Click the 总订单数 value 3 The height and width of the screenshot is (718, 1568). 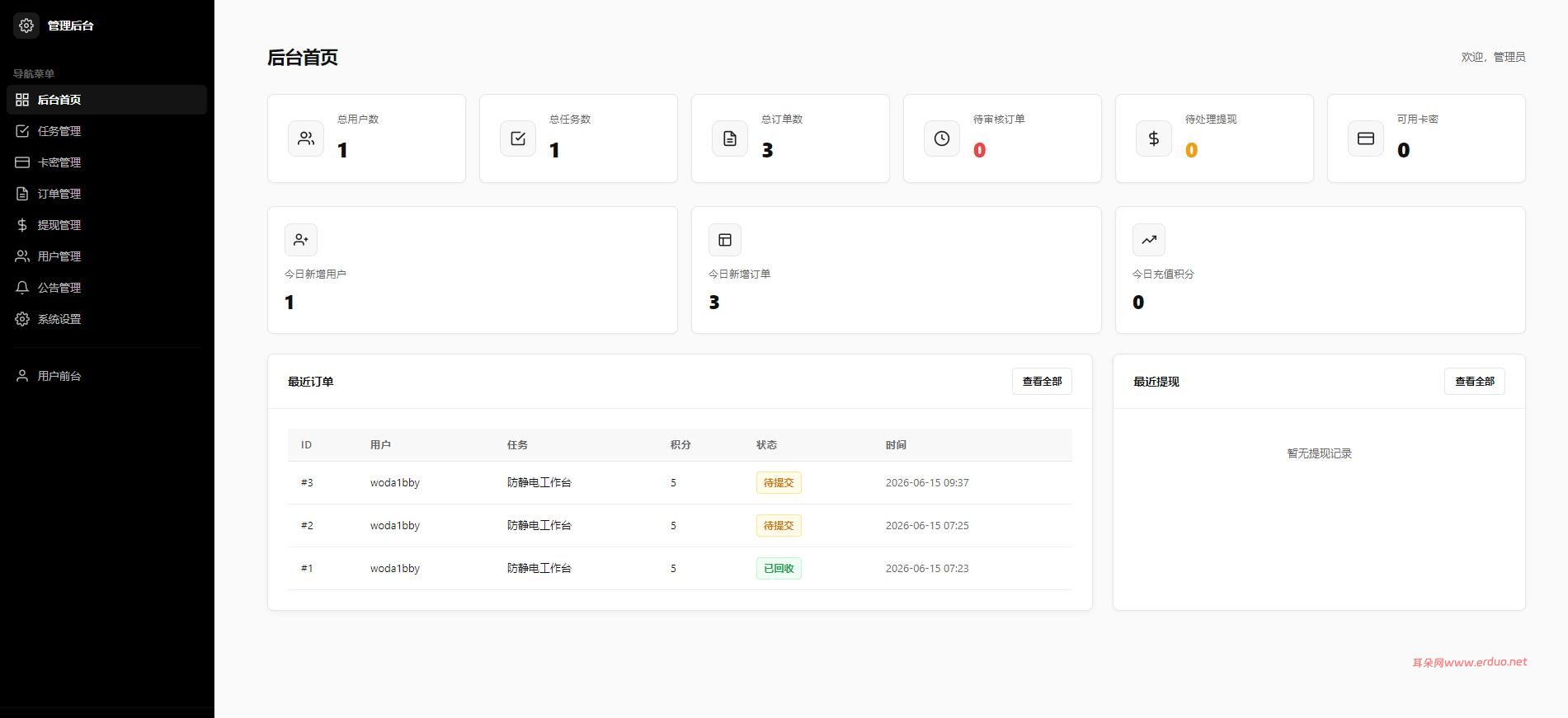pyautogui.click(x=767, y=150)
